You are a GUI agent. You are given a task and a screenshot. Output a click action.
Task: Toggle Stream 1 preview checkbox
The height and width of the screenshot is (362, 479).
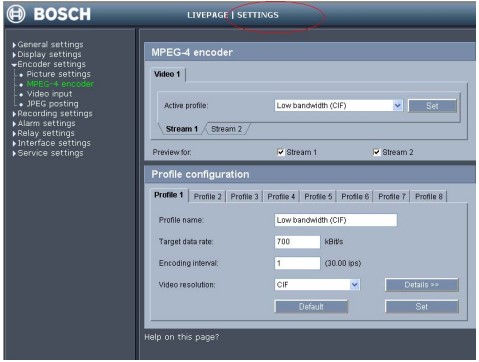(281, 152)
